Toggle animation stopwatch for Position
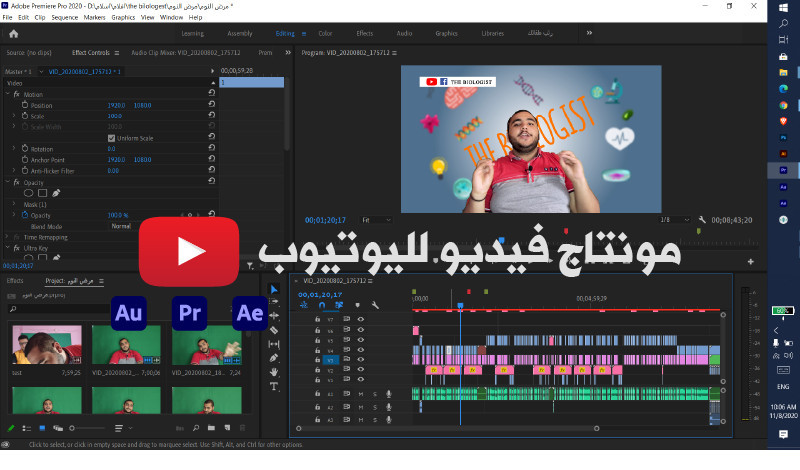800x470 pixels. 24,105
